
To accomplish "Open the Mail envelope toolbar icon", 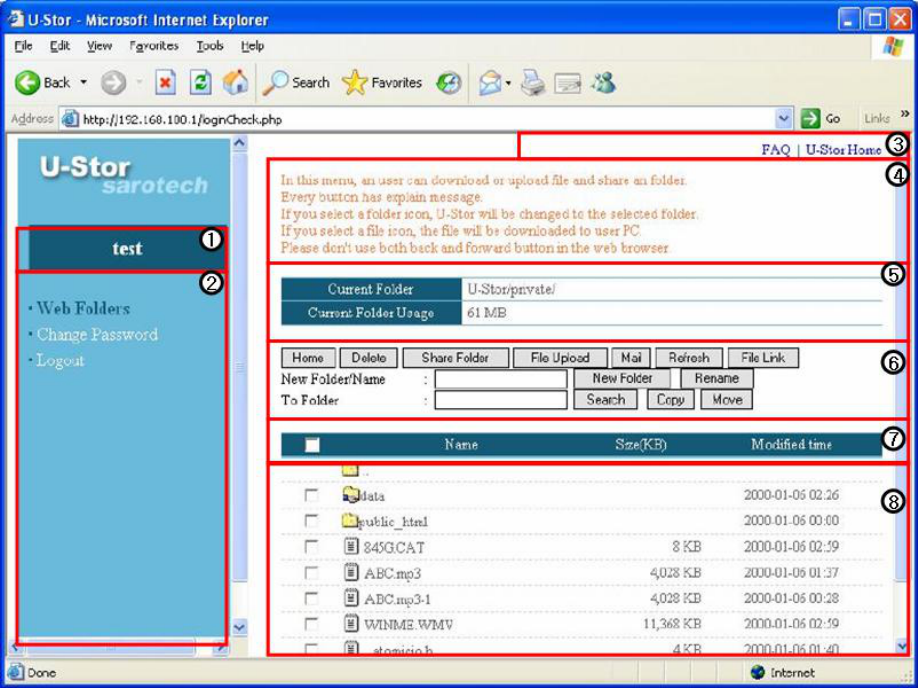I will 490,83.
